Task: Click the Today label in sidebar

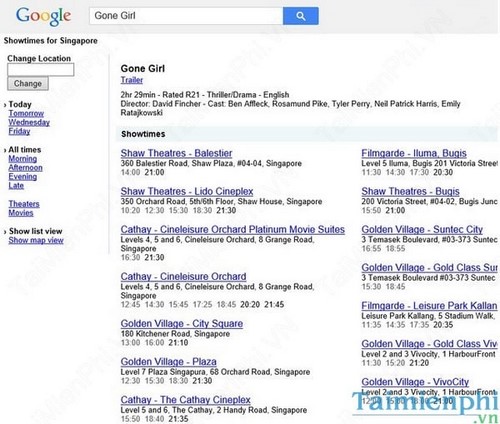Action: click(x=20, y=104)
